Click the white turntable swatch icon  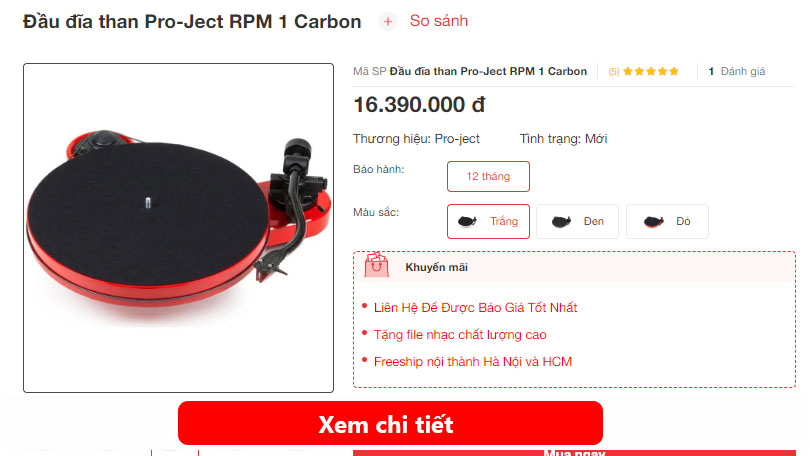pos(468,222)
